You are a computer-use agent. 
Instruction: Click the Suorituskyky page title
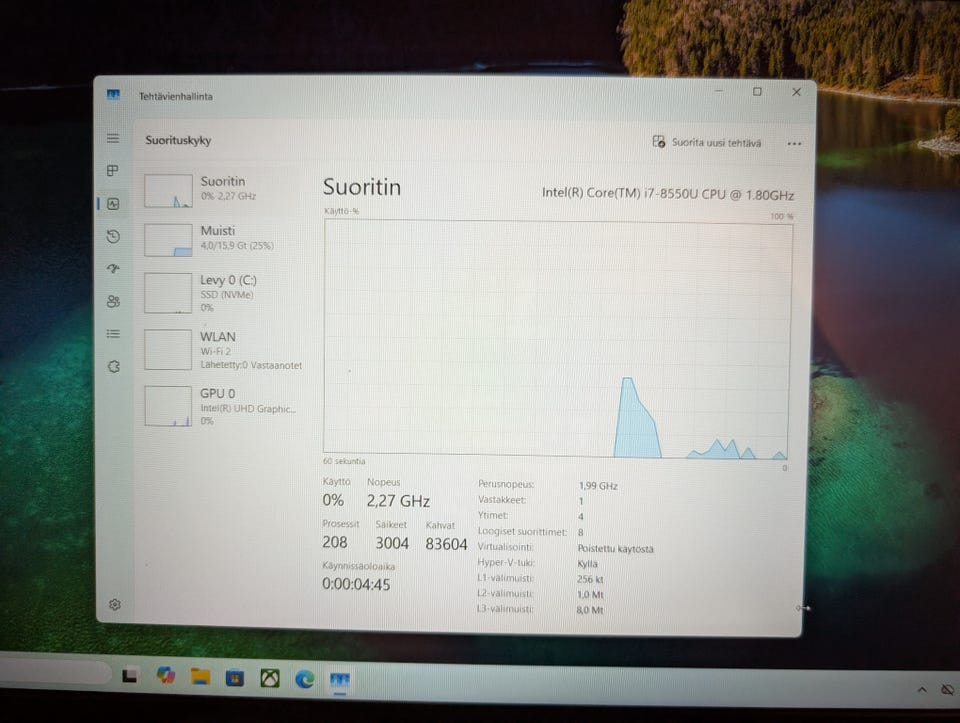(178, 140)
